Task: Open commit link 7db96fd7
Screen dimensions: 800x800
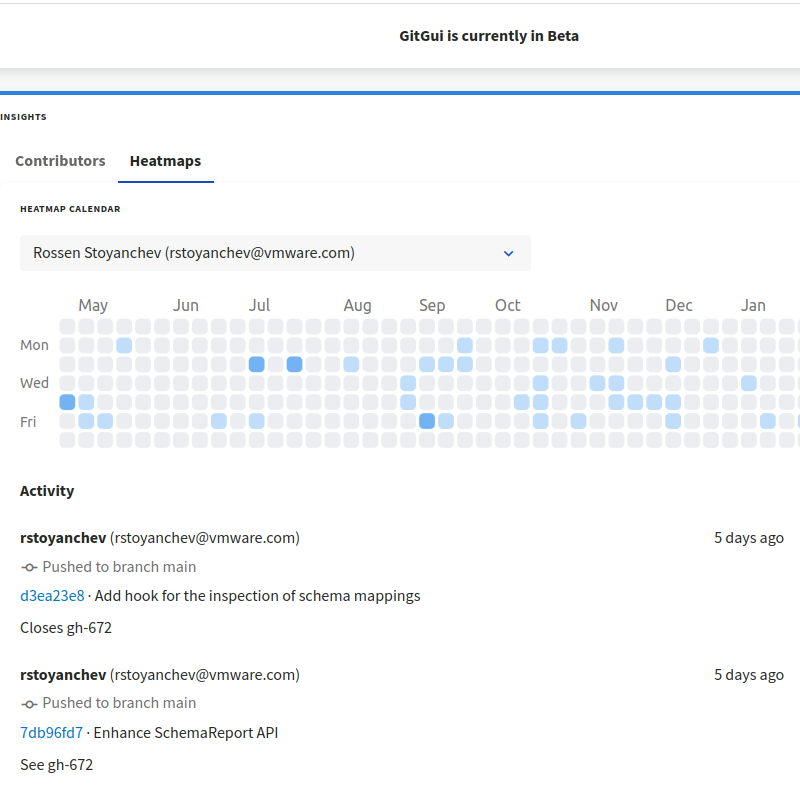Action: (51, 733)
